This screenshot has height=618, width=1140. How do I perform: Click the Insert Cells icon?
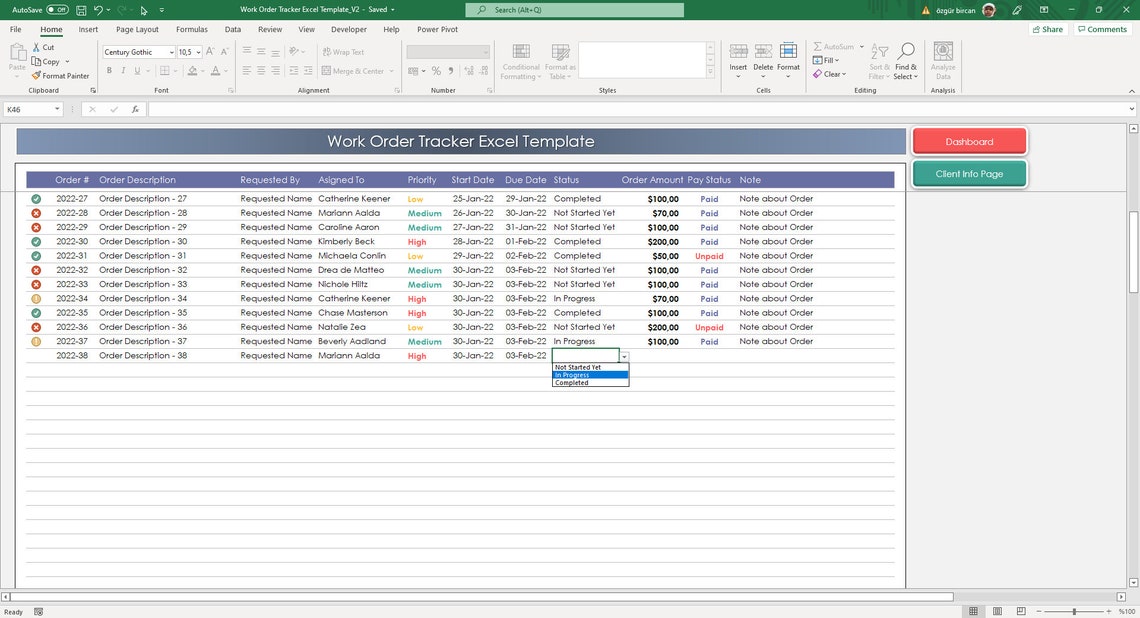point(738,55)
